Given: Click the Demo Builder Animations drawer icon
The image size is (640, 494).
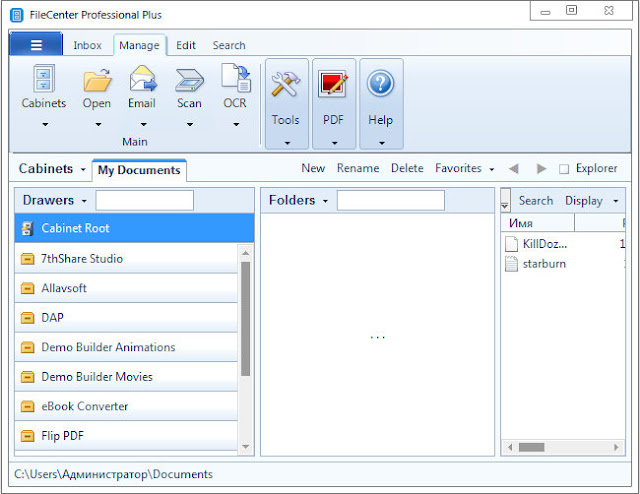Looking at the screenshot, I should 27,347.
